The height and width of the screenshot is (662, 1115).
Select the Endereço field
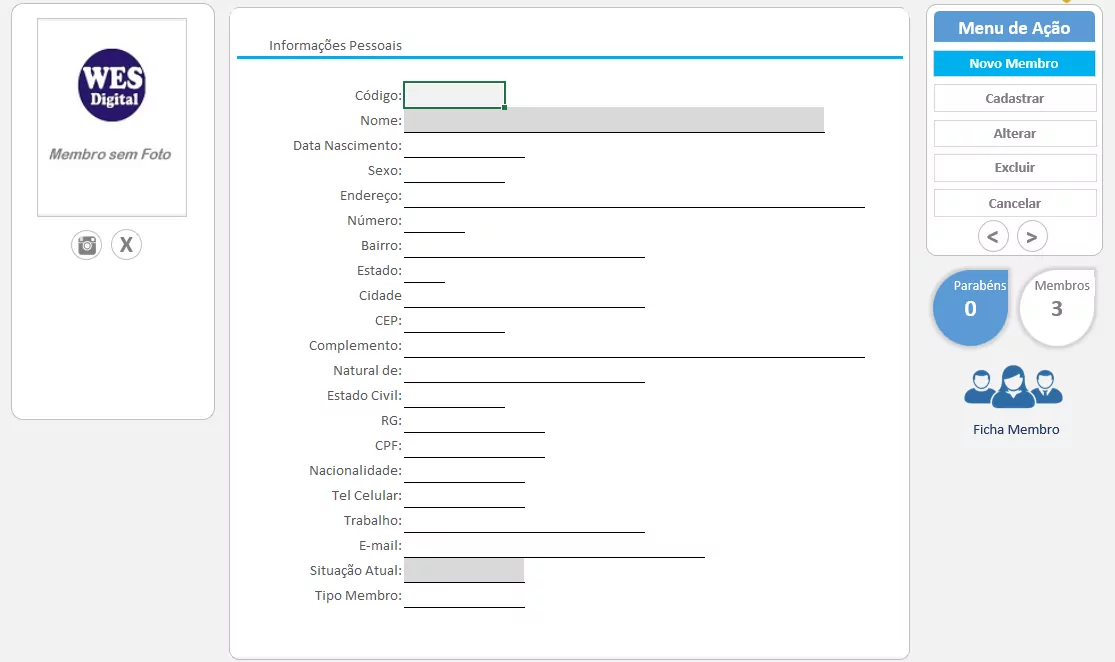coord(634,196)
